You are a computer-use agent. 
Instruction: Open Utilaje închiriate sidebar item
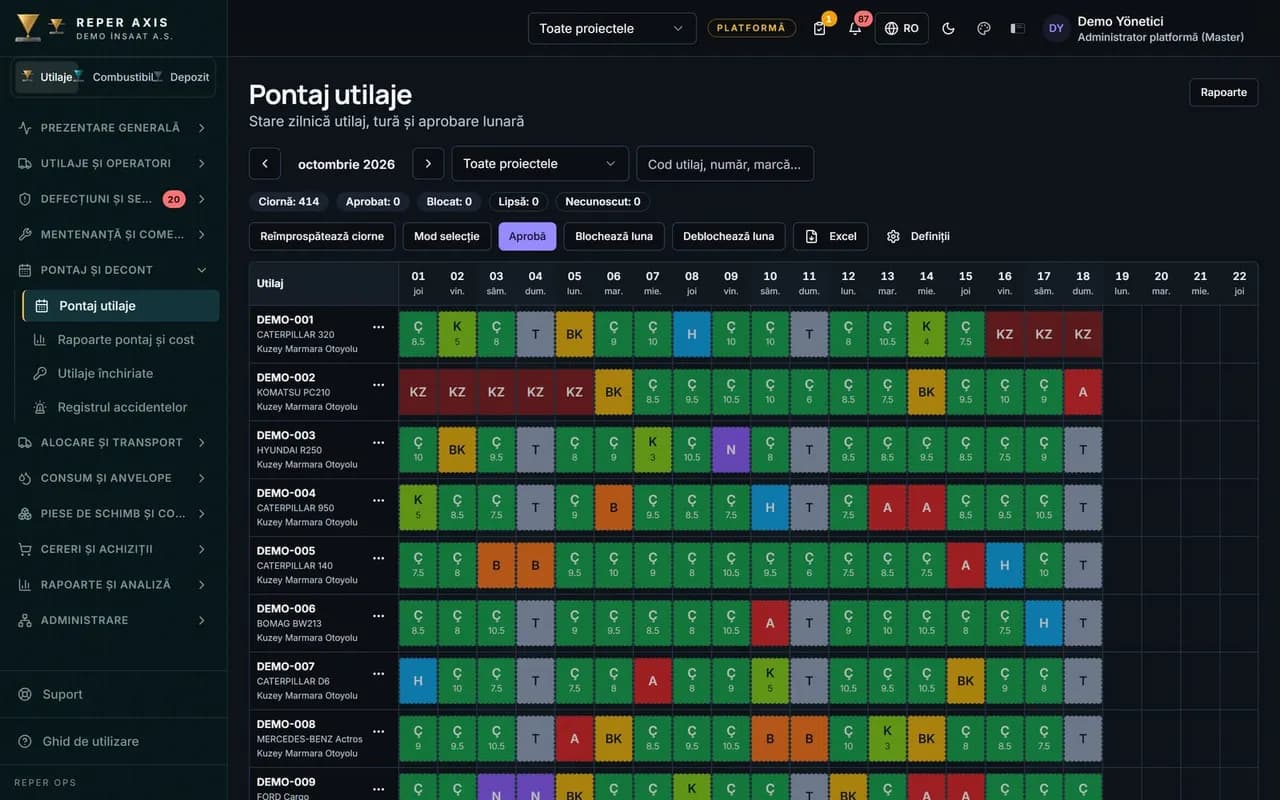click(121, 373)
